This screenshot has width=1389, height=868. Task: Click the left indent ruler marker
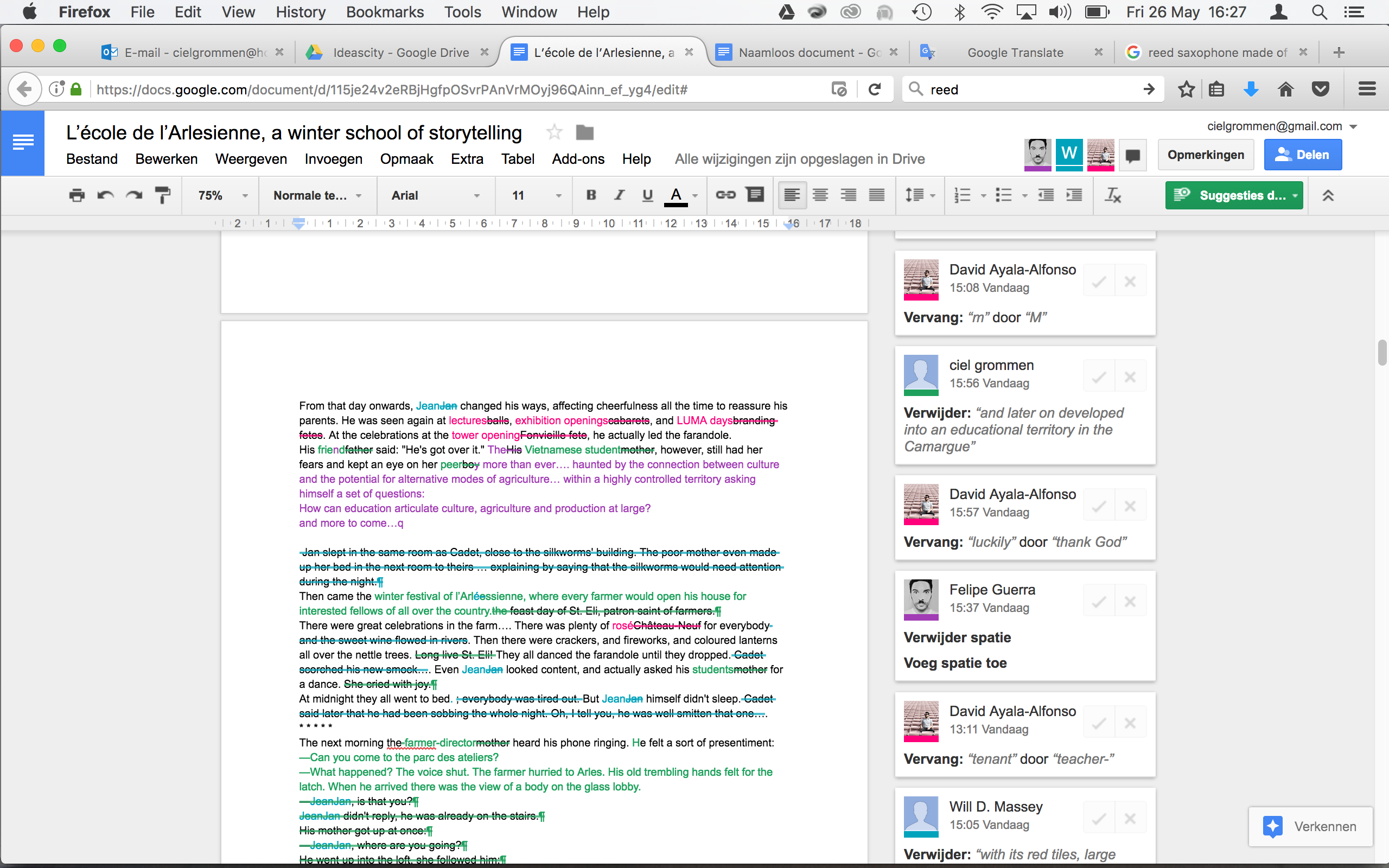pyautogui.click(x=298, y=224)
